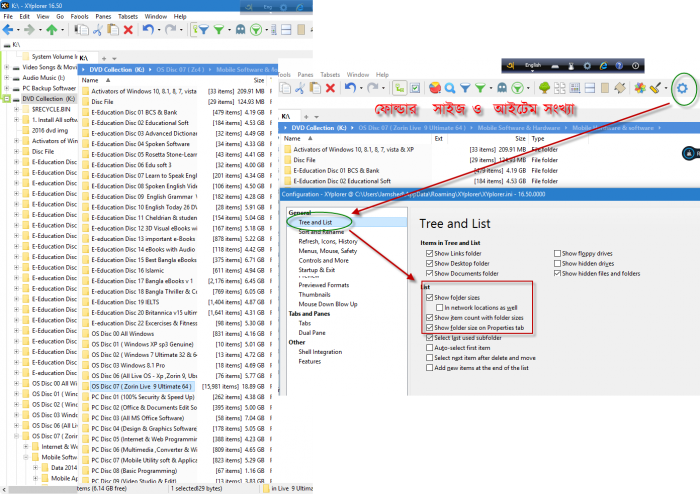Add new tab with plus button beside left K:\ tab

104,58
